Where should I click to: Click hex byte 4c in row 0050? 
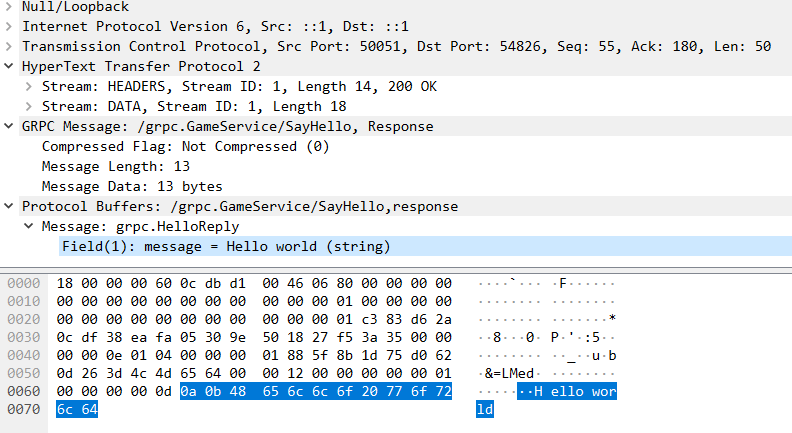click(138, 373)
